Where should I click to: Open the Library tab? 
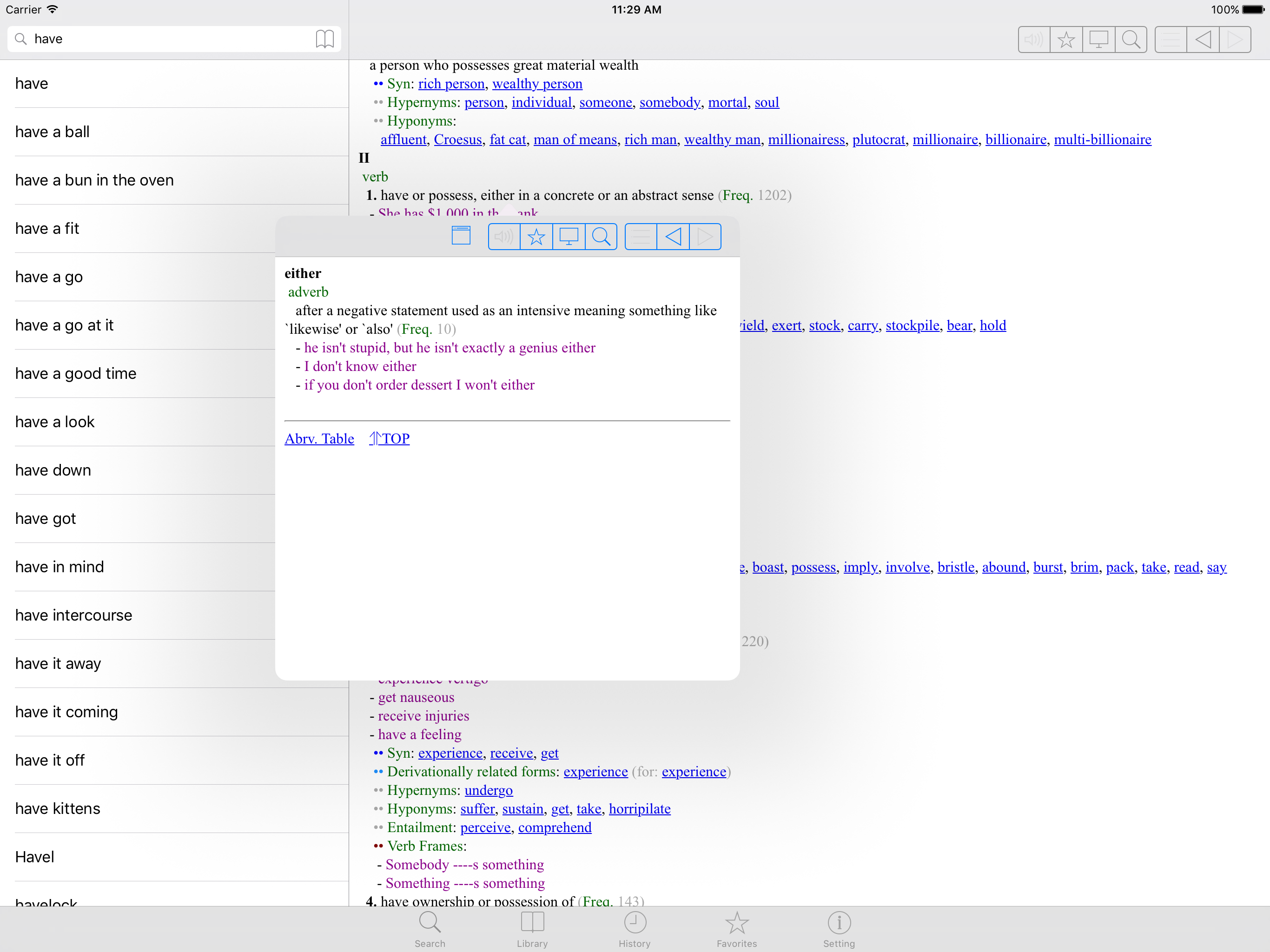[532, 928]
